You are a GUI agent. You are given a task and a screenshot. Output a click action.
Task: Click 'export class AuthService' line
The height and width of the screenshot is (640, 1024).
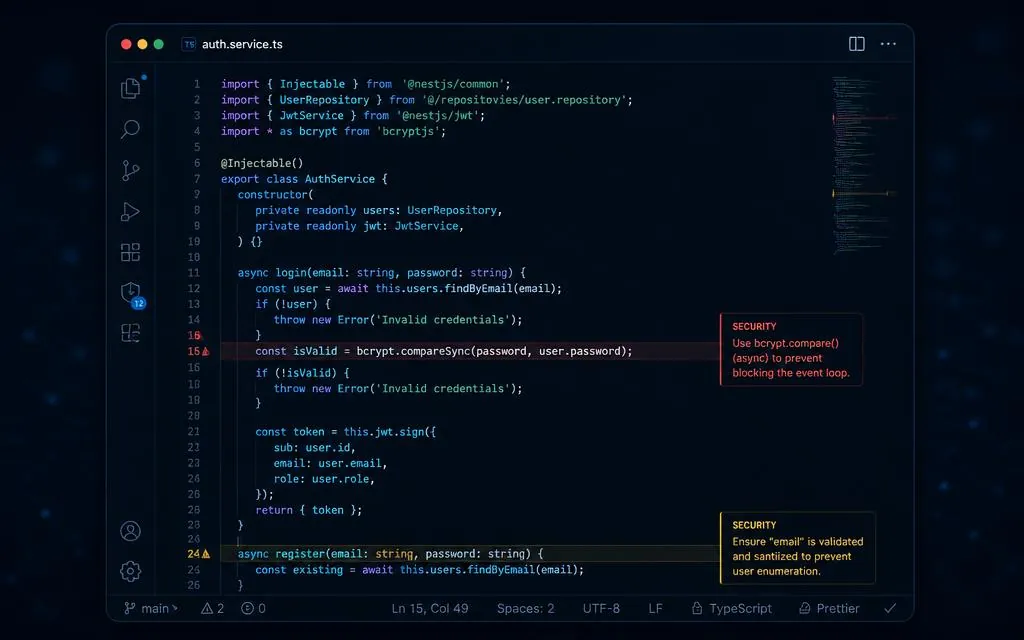[304, 179]
